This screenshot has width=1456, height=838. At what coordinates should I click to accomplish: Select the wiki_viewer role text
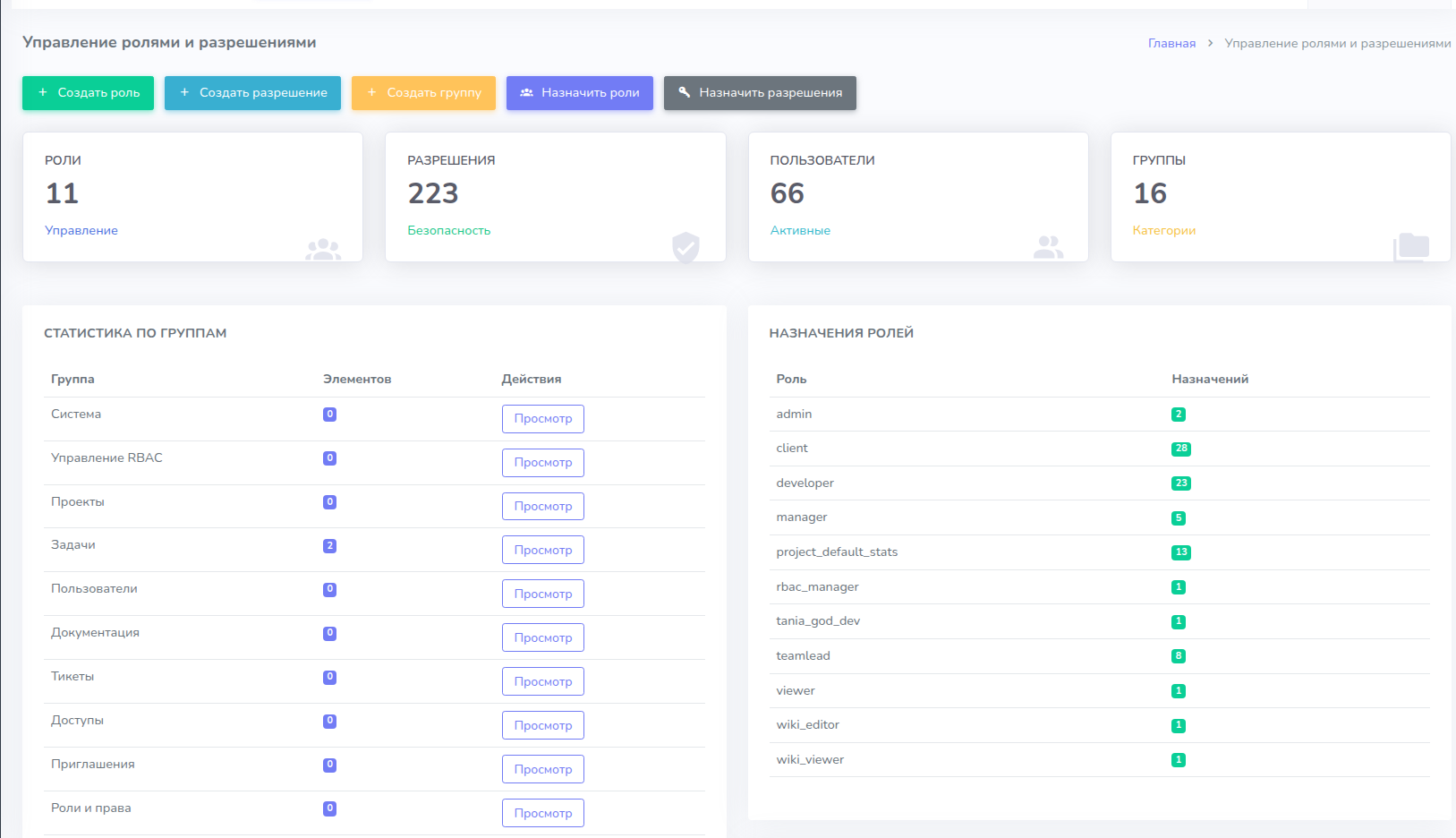(810, 759)
